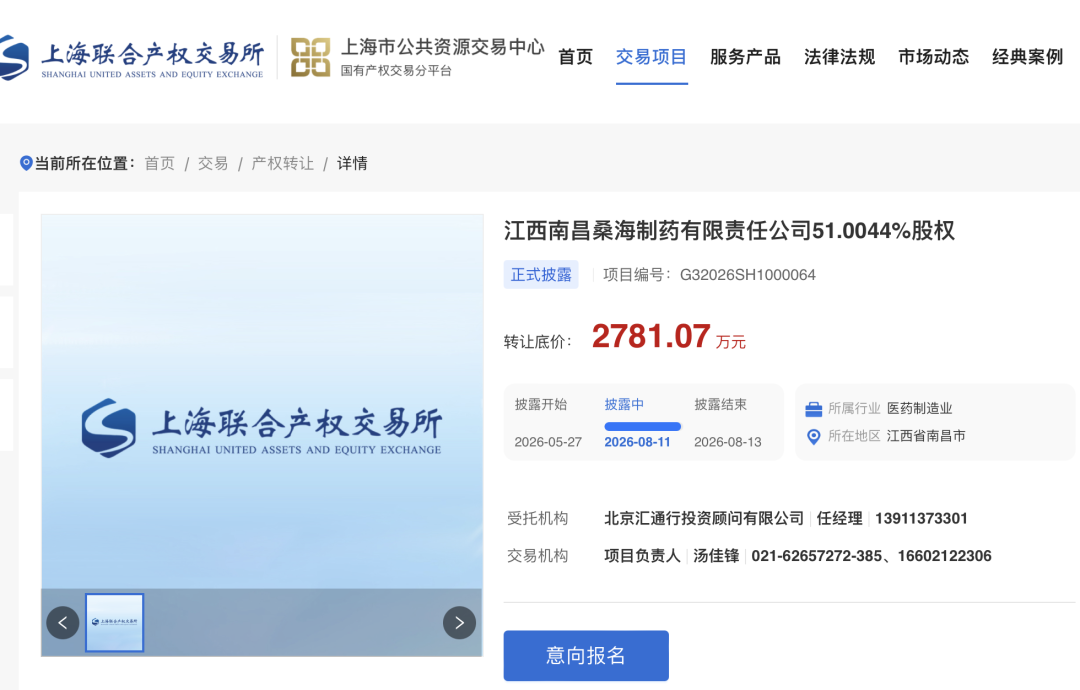Click phone number 021-62657272-385、16602122306
The height and width of the screenshot is (690, 1080).
[871, 556]
